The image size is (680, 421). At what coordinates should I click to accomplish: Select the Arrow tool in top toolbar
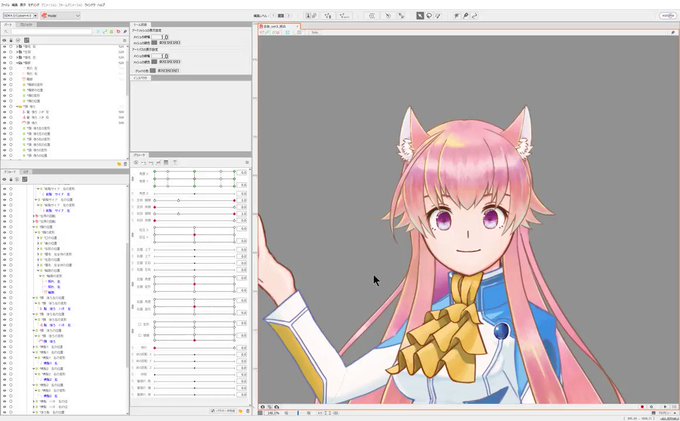click(420, 16)
